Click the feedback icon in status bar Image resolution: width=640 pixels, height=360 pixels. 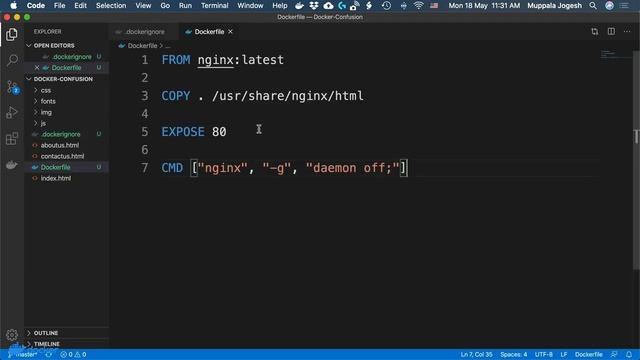pos(614,355)
